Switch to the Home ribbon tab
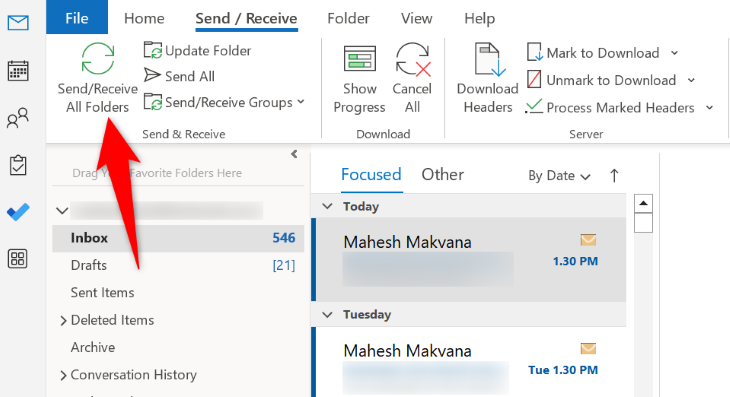This screenshot has height=397, width=730. coord(144,18)
